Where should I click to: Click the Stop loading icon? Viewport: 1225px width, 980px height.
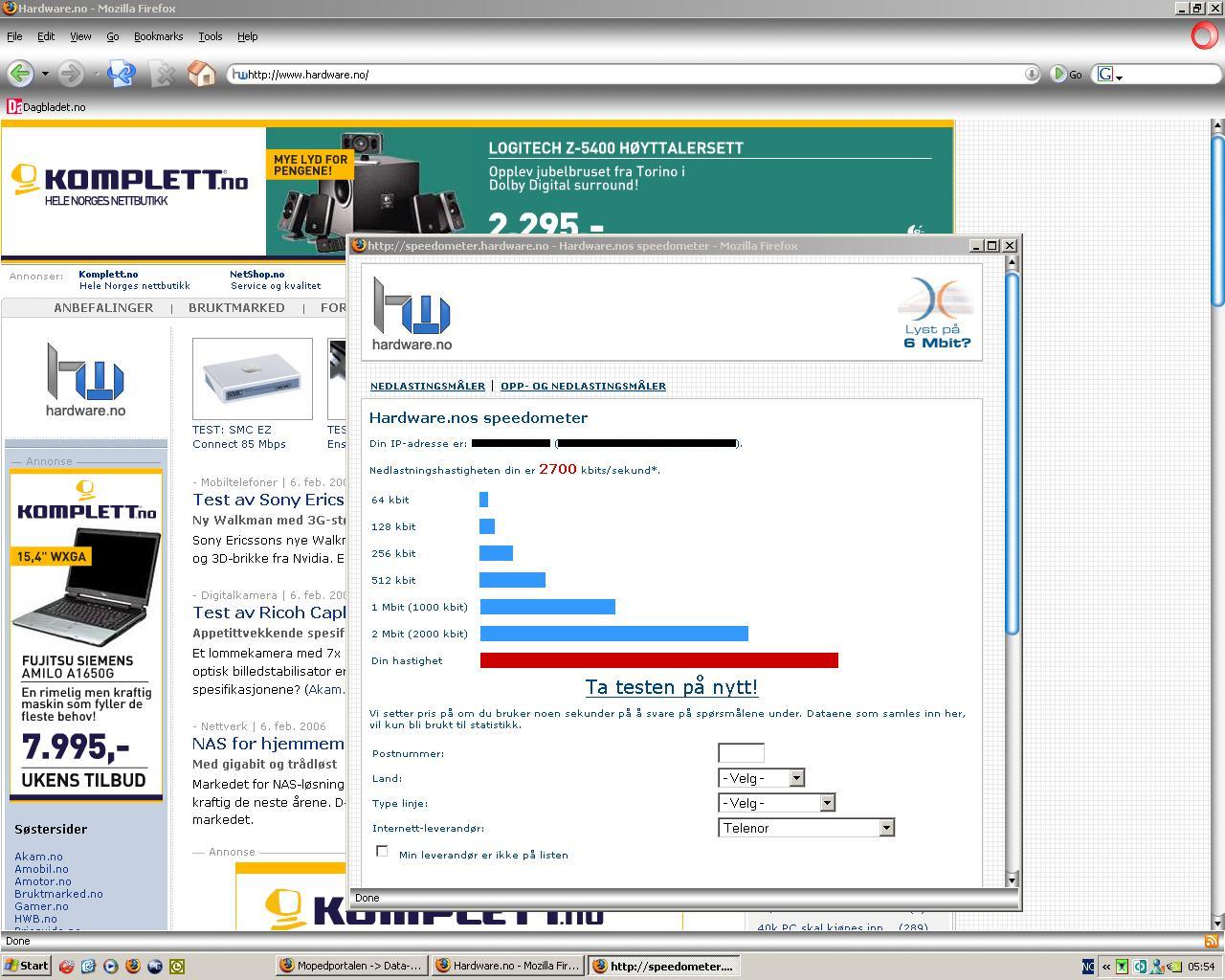coord(163,74)
